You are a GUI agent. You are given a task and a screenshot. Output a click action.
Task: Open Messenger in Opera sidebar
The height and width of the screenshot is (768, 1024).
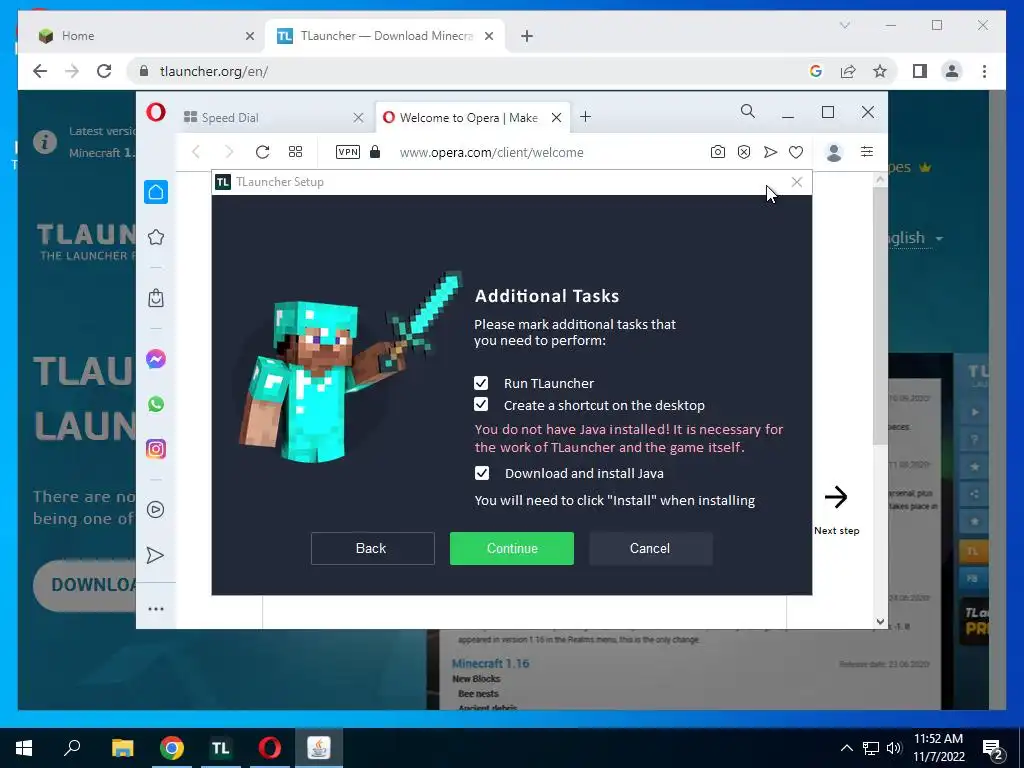(x=155, y=359)
